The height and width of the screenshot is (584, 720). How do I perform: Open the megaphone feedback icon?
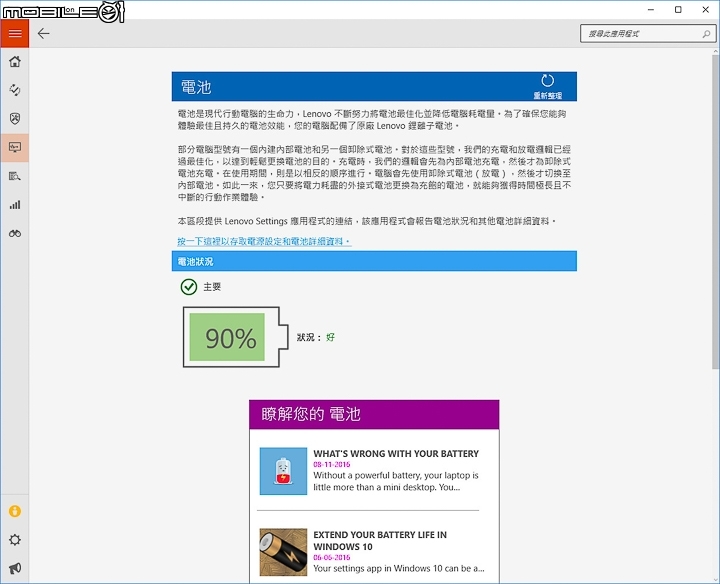15,568
